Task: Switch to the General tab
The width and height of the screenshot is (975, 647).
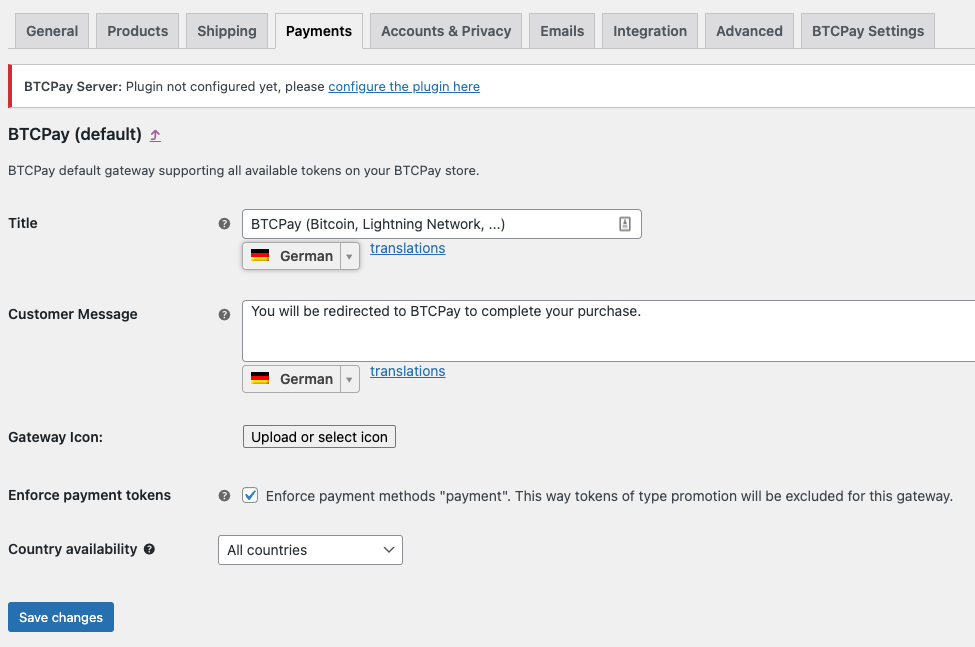Action: 52,31
